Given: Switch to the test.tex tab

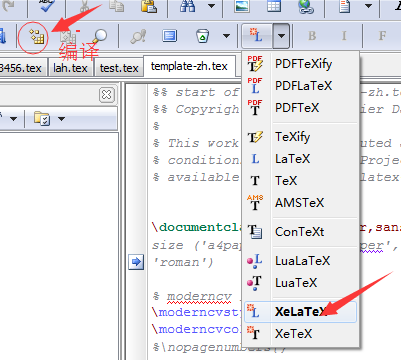Looking at the screenshot, I should tap(119, 68).
